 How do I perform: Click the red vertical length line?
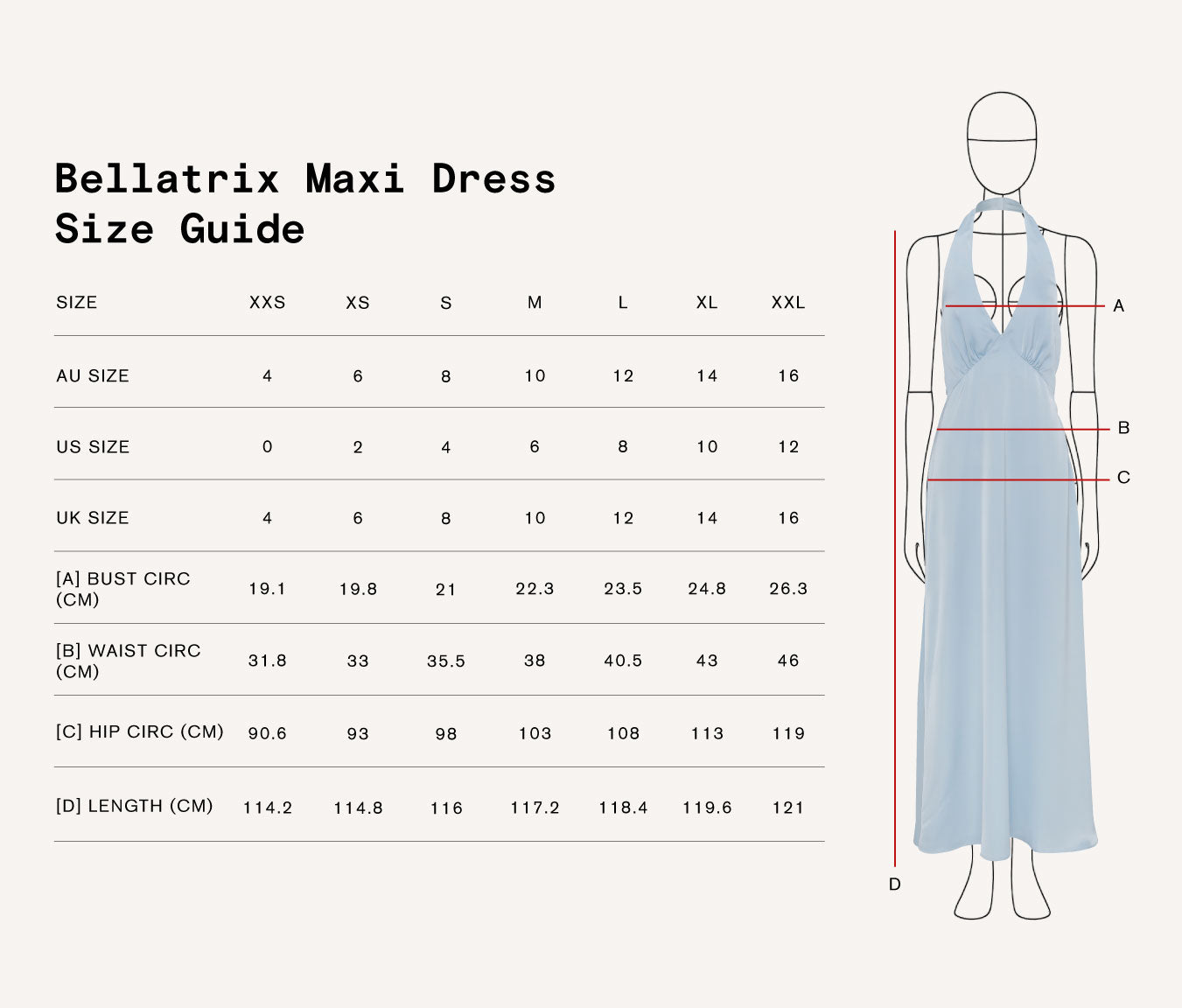894,551
